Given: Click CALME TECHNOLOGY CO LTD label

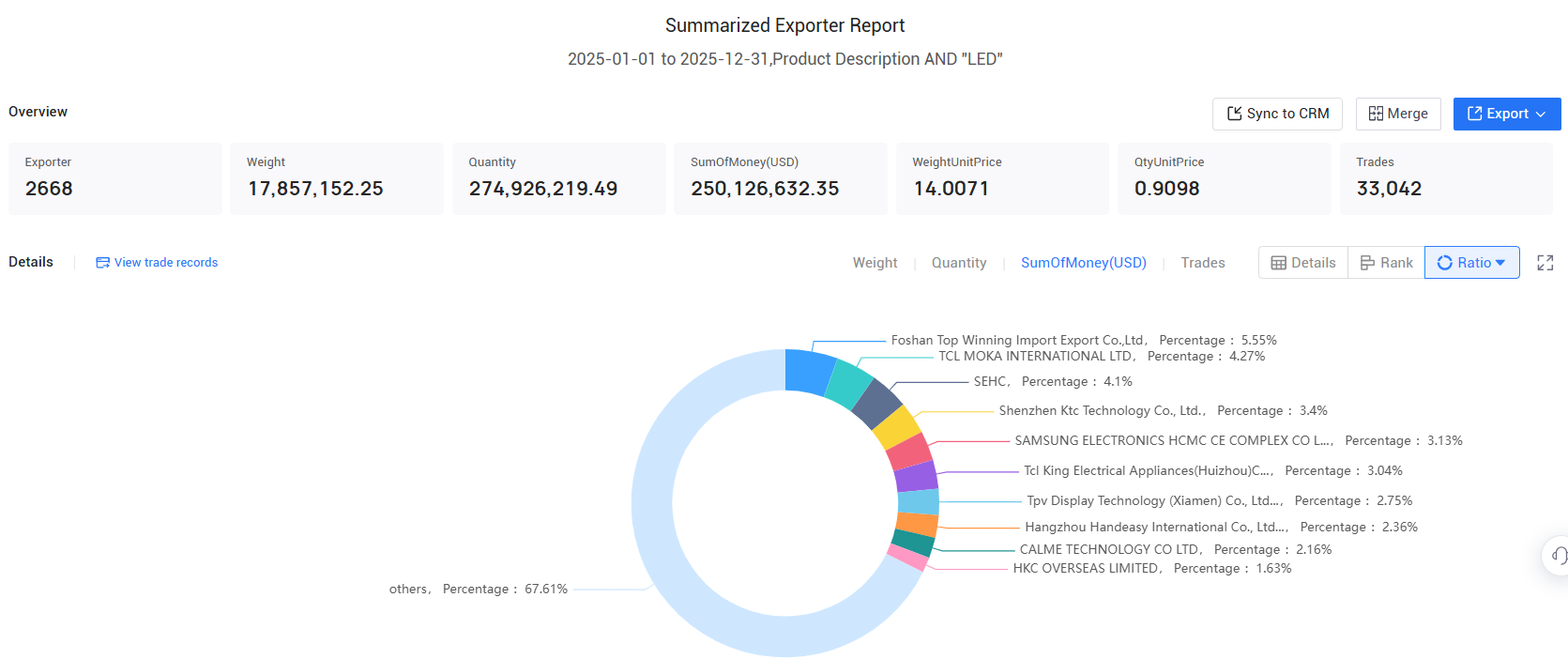Looking at the screenshot, I should click(x=1176, y=549).
